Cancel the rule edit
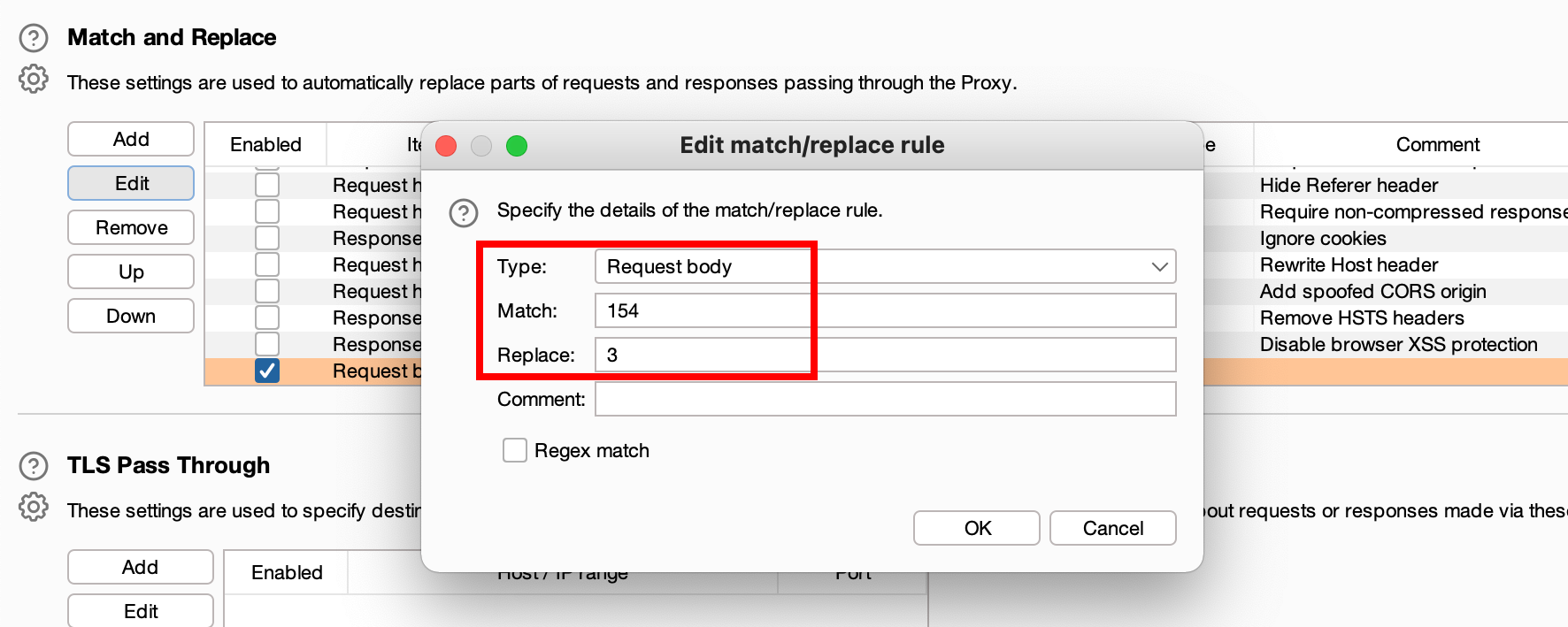 click(x=1113, y=528)
